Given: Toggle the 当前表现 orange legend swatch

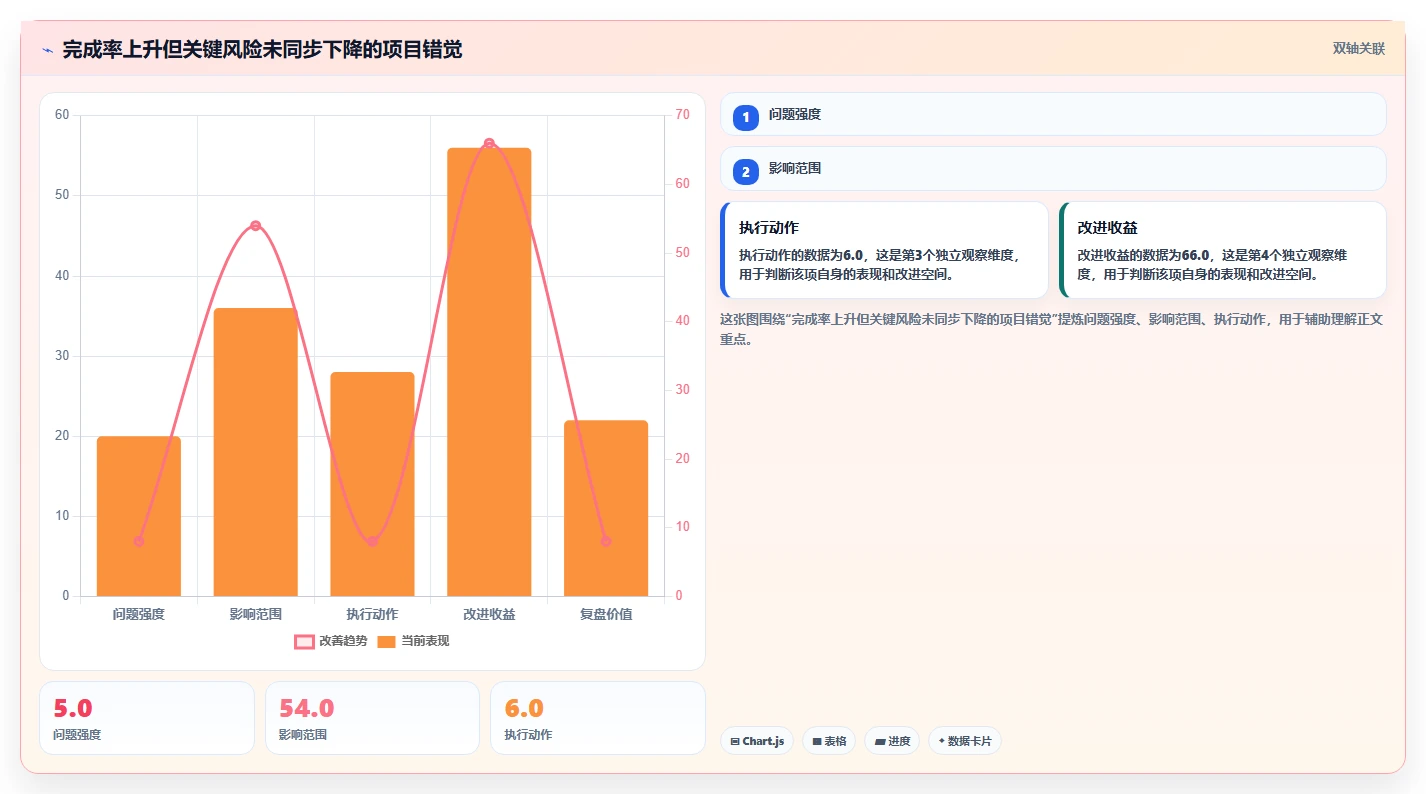Looking at the screenshot, I should click(386, 641).
